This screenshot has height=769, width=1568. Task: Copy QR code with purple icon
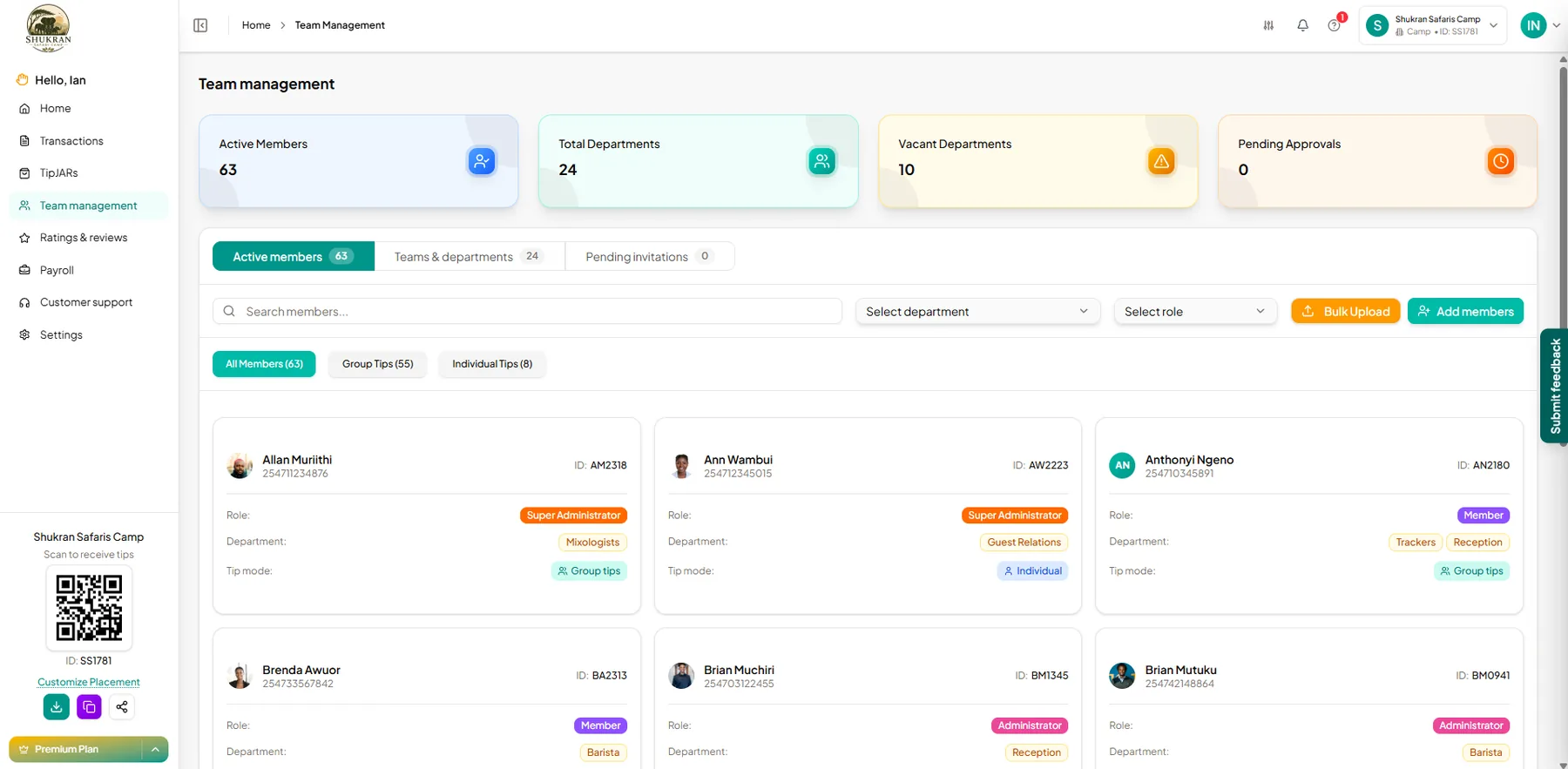[89, 706]
